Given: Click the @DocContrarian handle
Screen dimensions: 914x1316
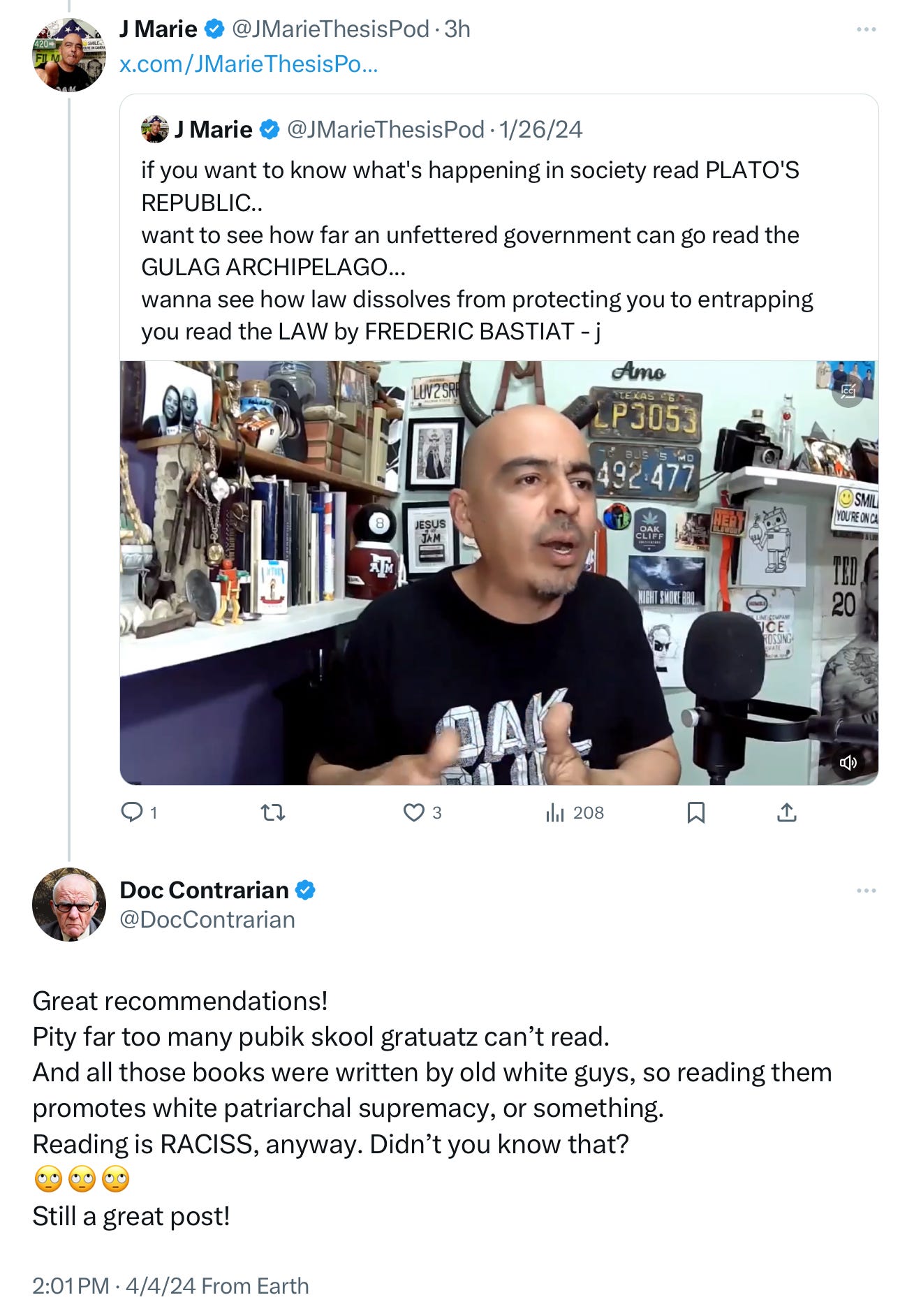Looking at the screenshot, I should click(x=207, y=919).
